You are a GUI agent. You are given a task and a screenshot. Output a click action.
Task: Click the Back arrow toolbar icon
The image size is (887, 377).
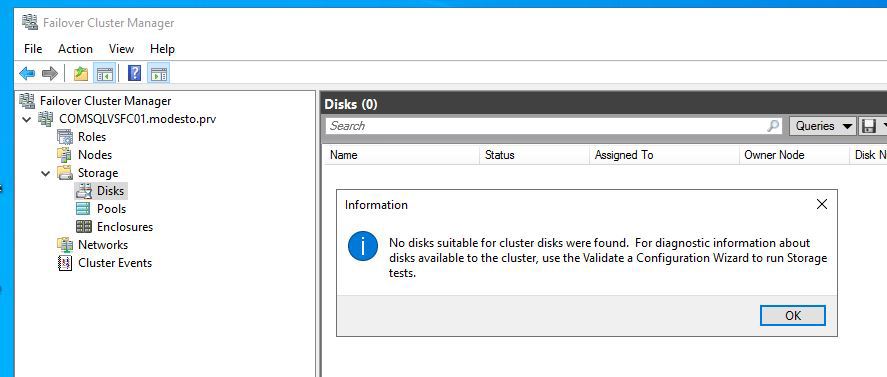27,74
